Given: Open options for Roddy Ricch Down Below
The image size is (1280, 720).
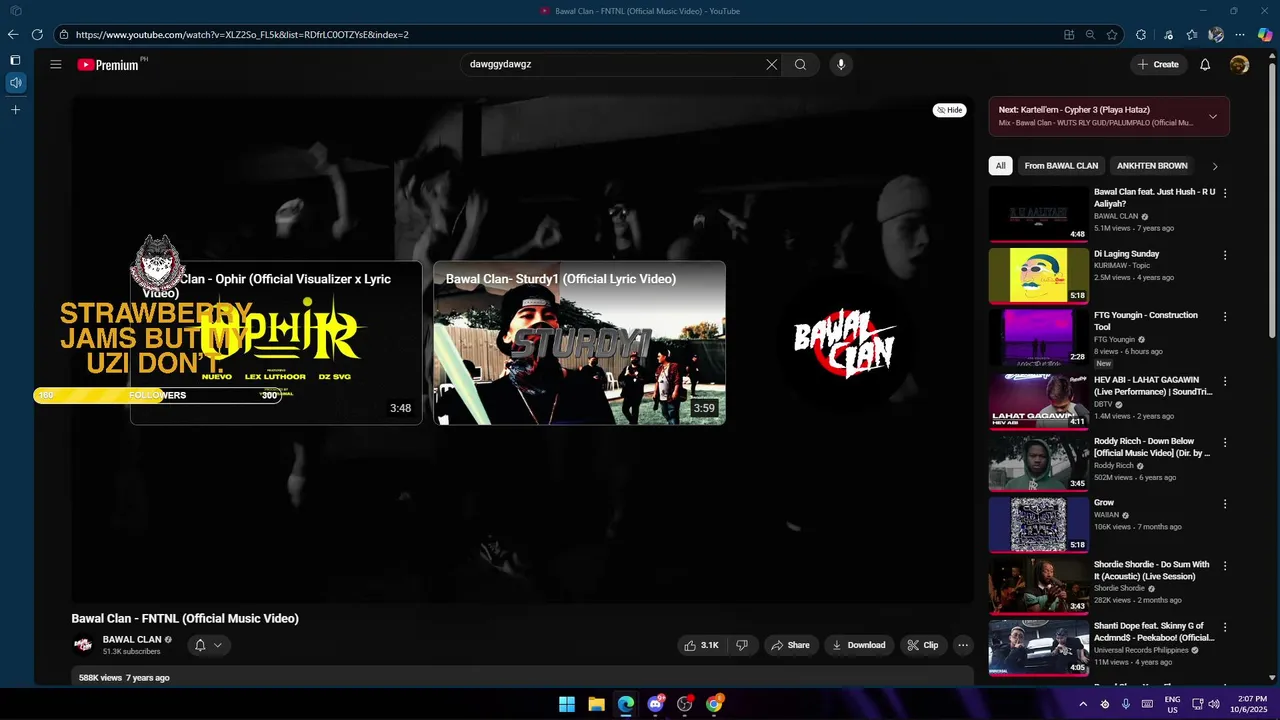Looking at the screenshot, I should [1225, 442].
